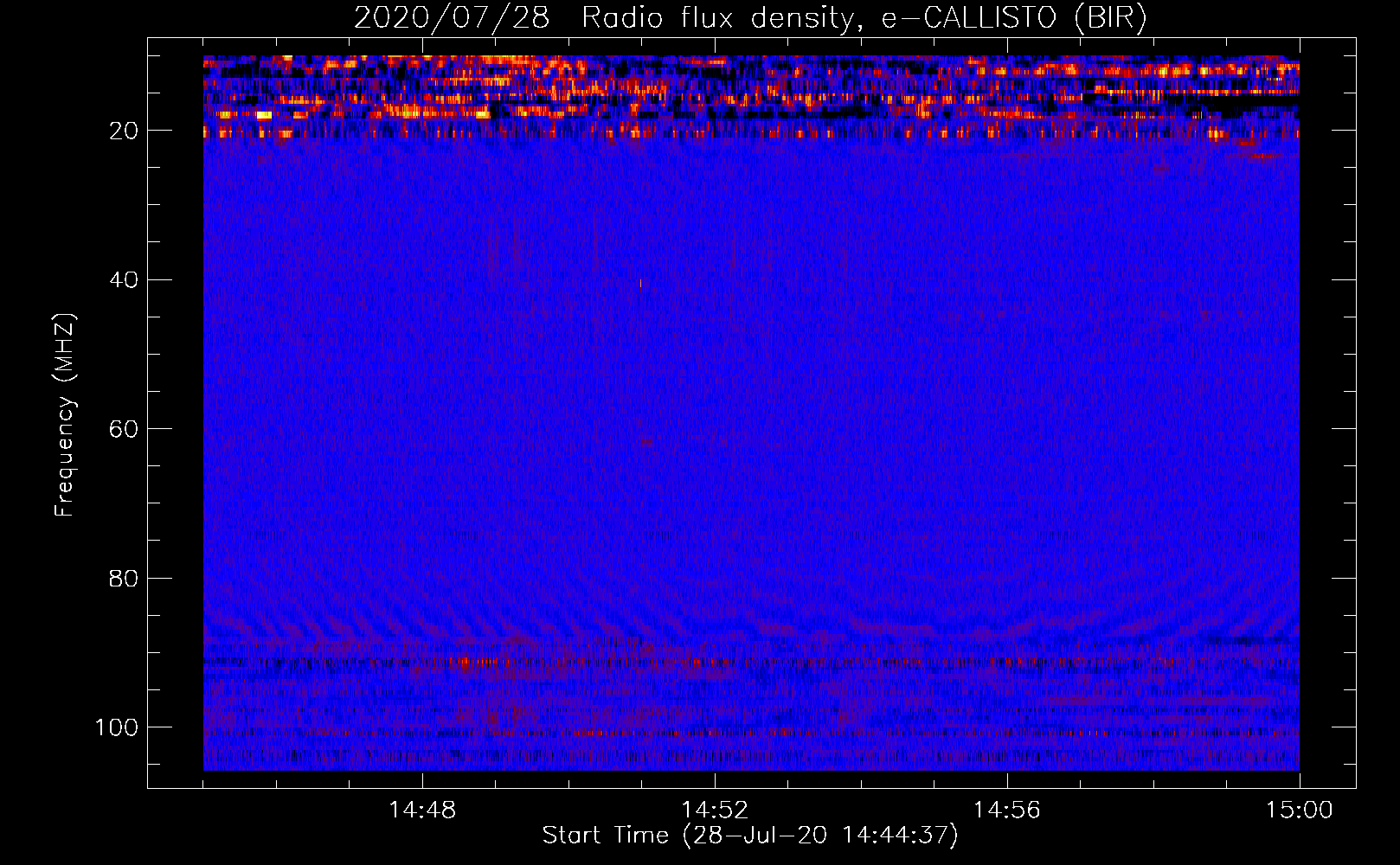Click the '14:56' time tick label
Viewport: 1400px width, 865px height.
[1007, 811]
